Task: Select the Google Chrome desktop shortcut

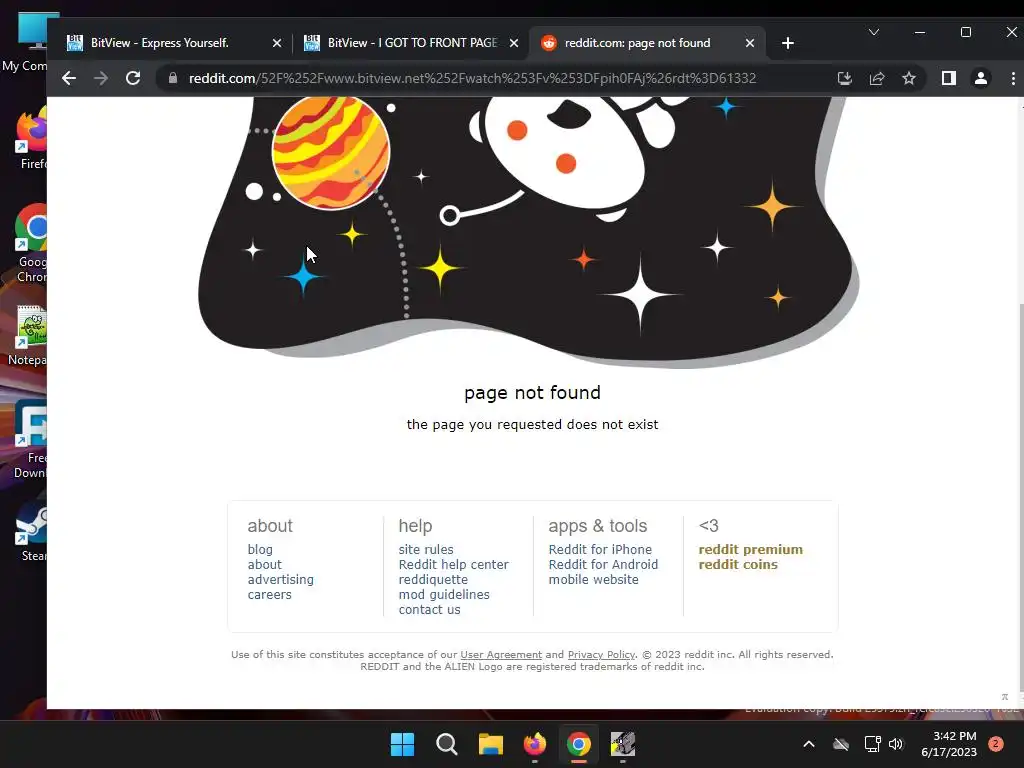Action: pyautogui.click(x=30, y=244)
